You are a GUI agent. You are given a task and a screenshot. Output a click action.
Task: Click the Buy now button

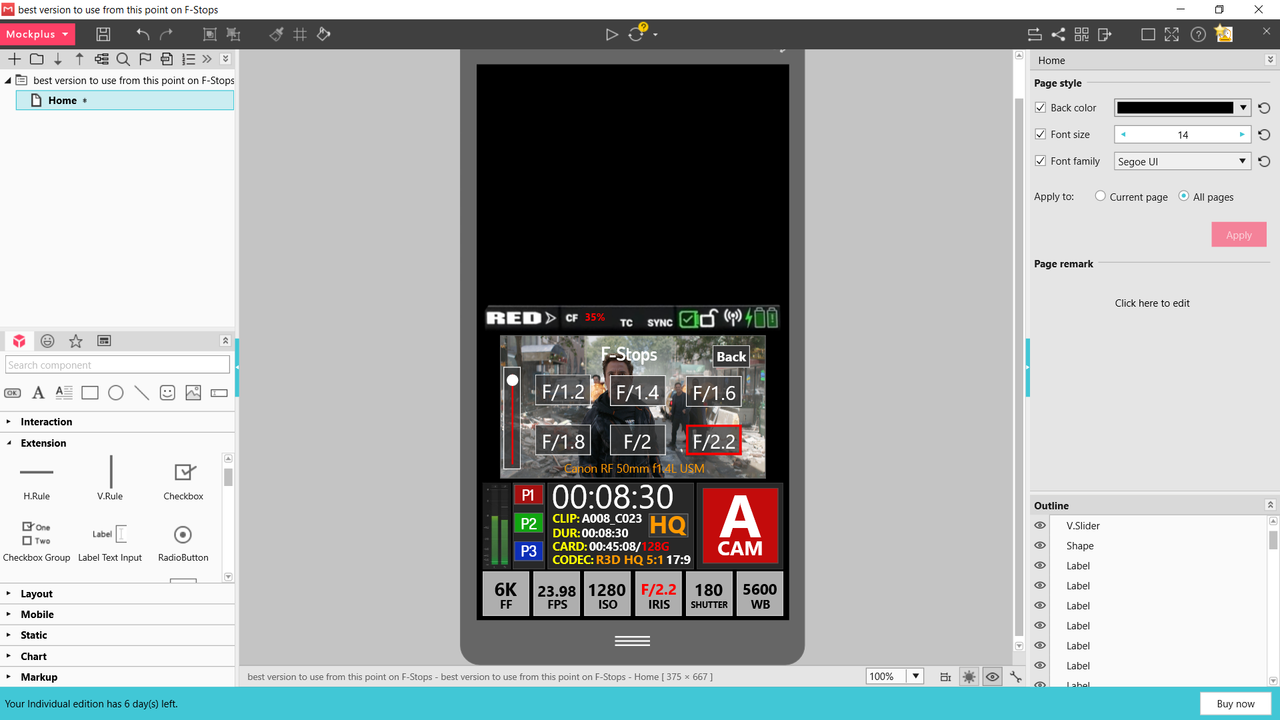[x=1235, y=704]
